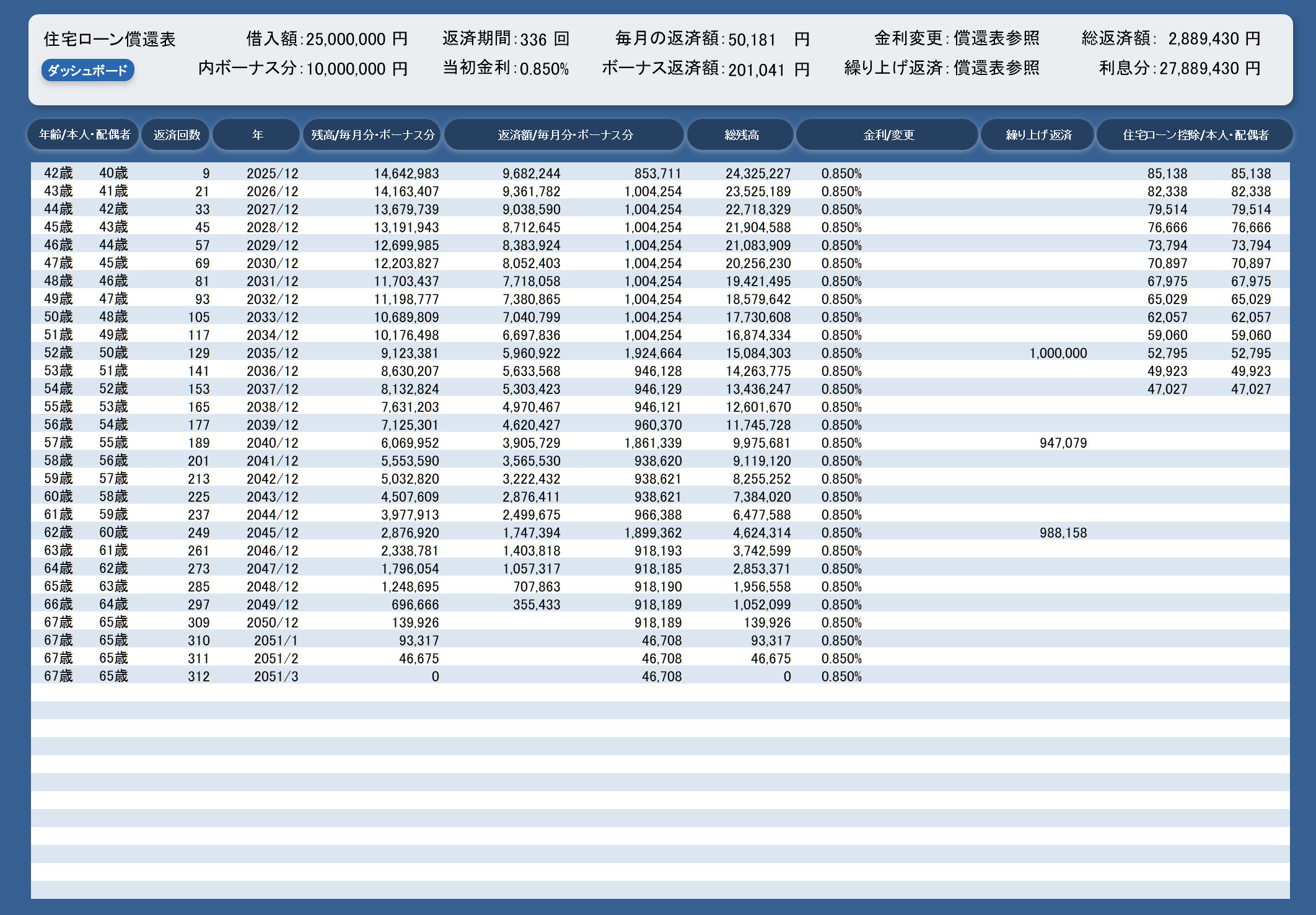
Task: Click the 返済回数 column header
Action: (177, 135)
